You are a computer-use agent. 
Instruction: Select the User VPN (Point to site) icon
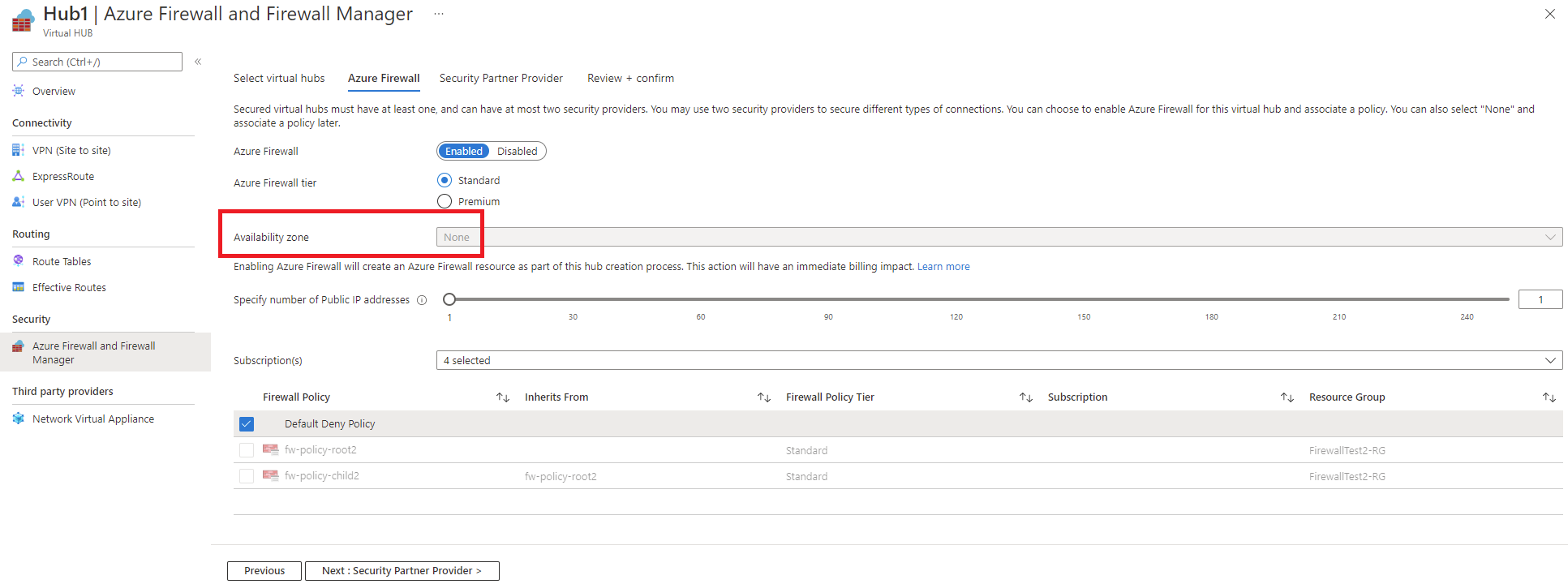(x=19, y=202)
